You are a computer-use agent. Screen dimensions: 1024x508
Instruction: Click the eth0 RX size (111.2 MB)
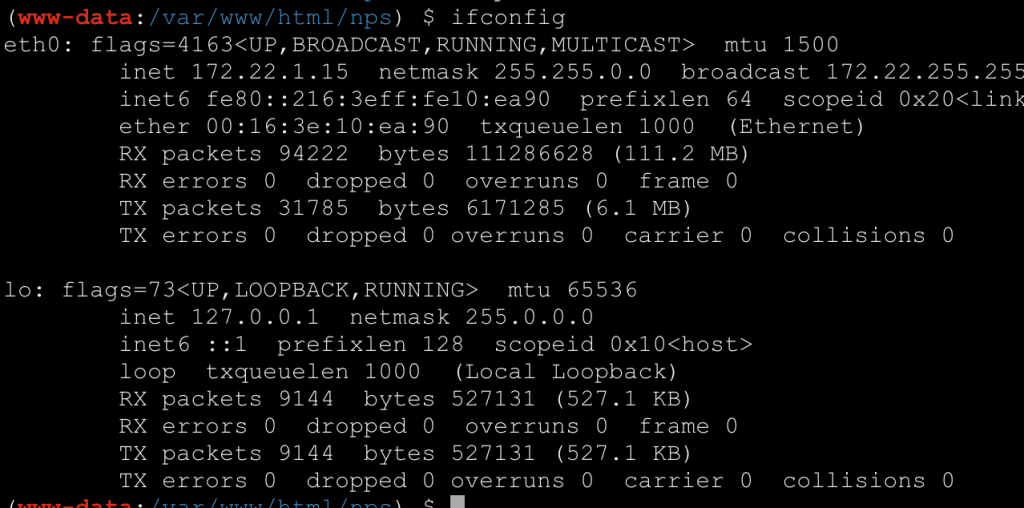[x=679, y=154]
